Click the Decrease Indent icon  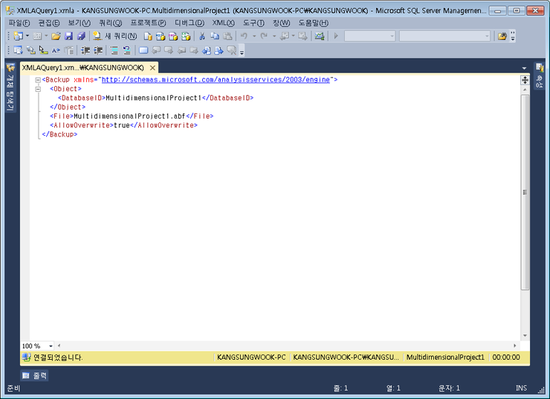click(x=86, y=50)
